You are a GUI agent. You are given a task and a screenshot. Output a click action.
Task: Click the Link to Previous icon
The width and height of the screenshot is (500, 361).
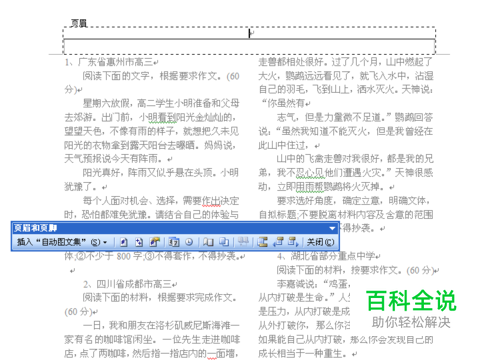click(243, 242)
